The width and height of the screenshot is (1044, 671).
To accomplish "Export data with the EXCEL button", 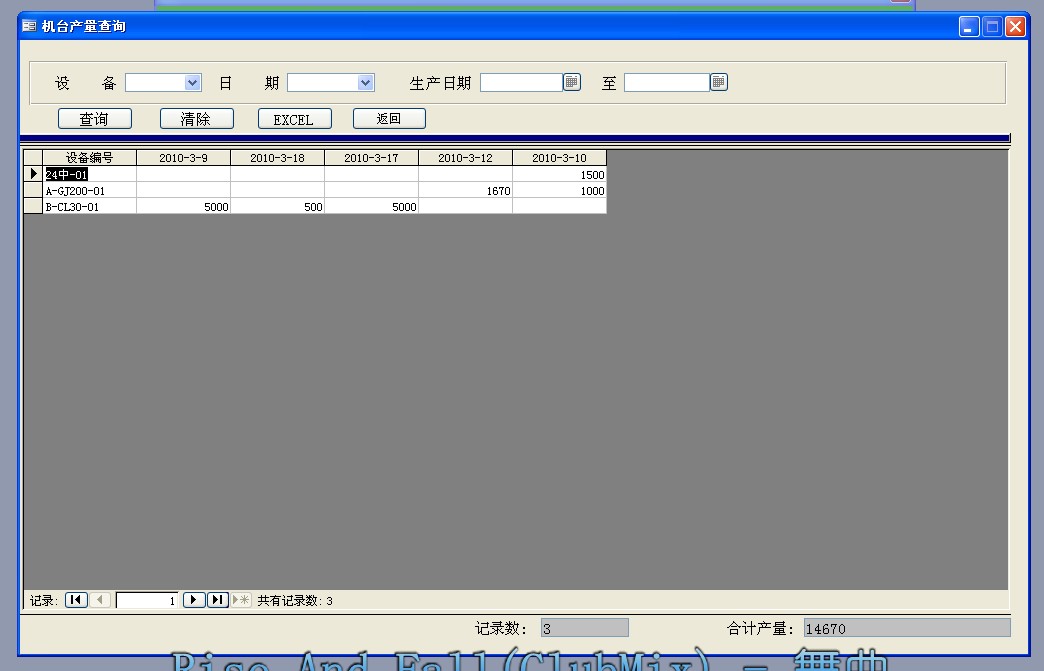I will coord(293,119).
